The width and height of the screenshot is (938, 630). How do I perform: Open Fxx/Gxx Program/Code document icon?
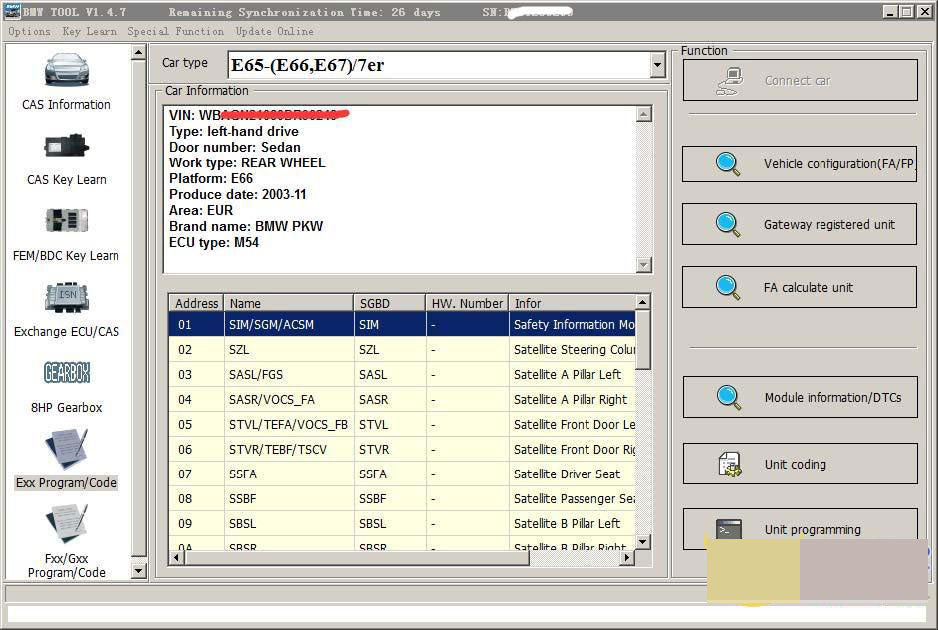pyautogui.click(x=66, y=525)
